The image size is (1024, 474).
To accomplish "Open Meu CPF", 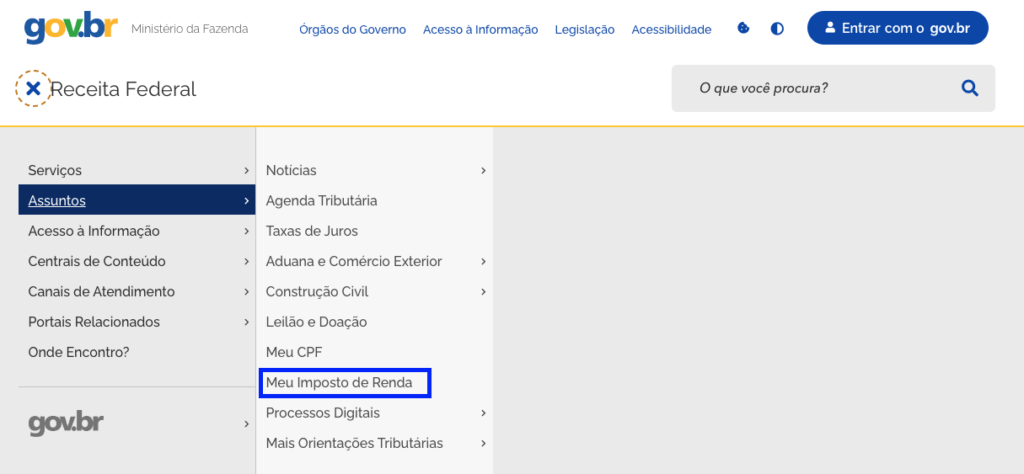I will coord(294,353).
